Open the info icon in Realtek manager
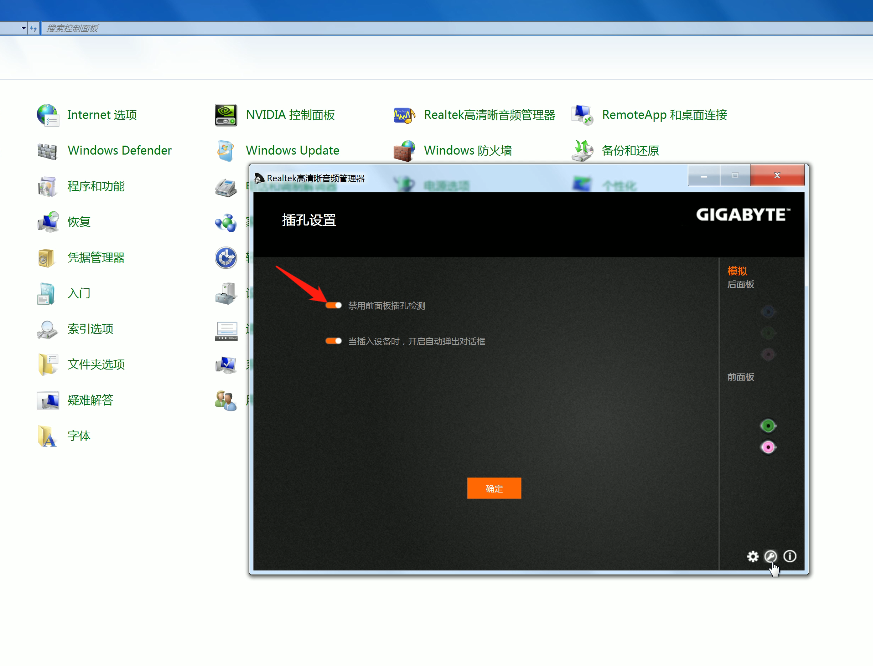 [790, 556]
